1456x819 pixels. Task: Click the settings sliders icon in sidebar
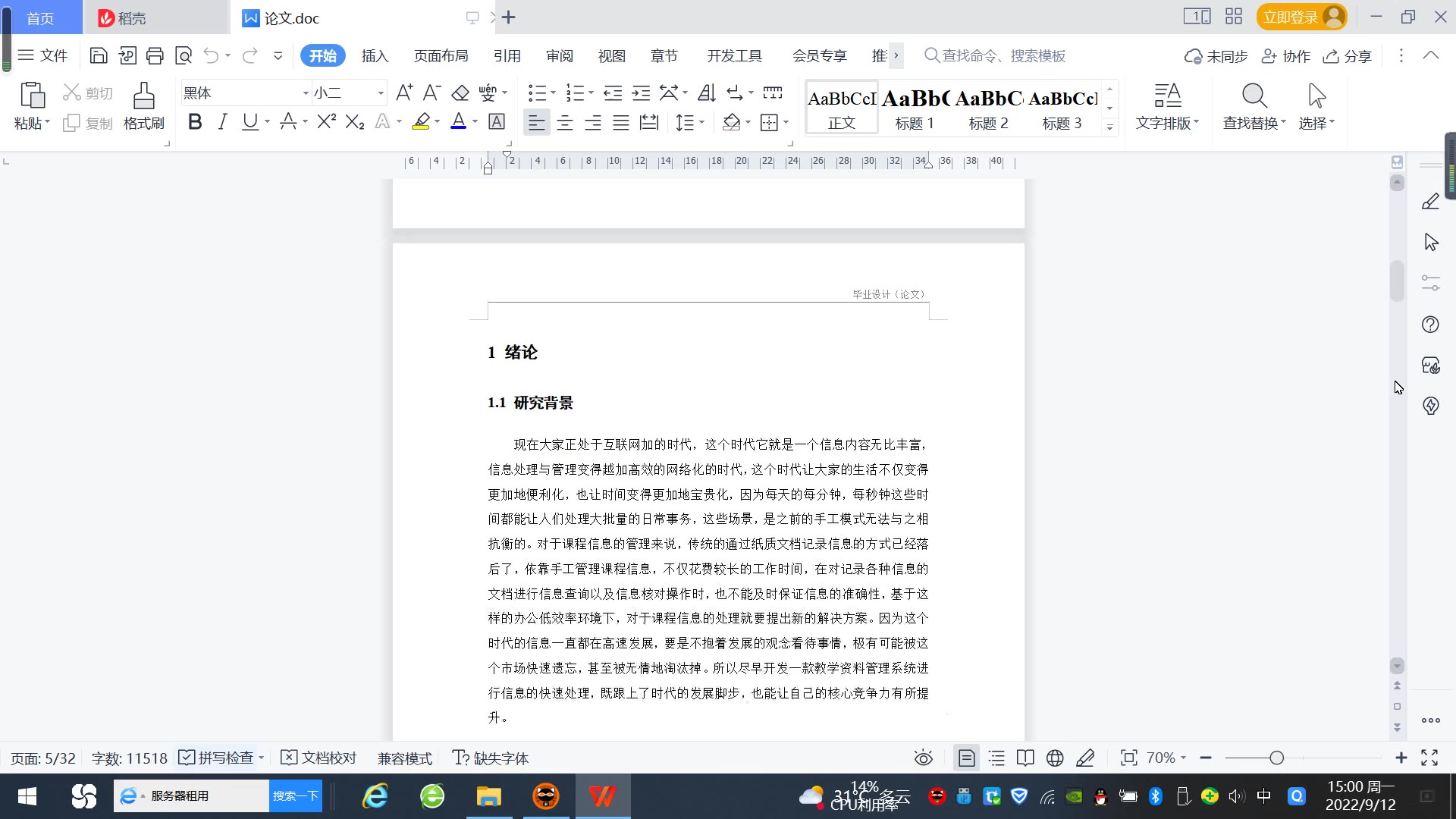click(1430, 283)
